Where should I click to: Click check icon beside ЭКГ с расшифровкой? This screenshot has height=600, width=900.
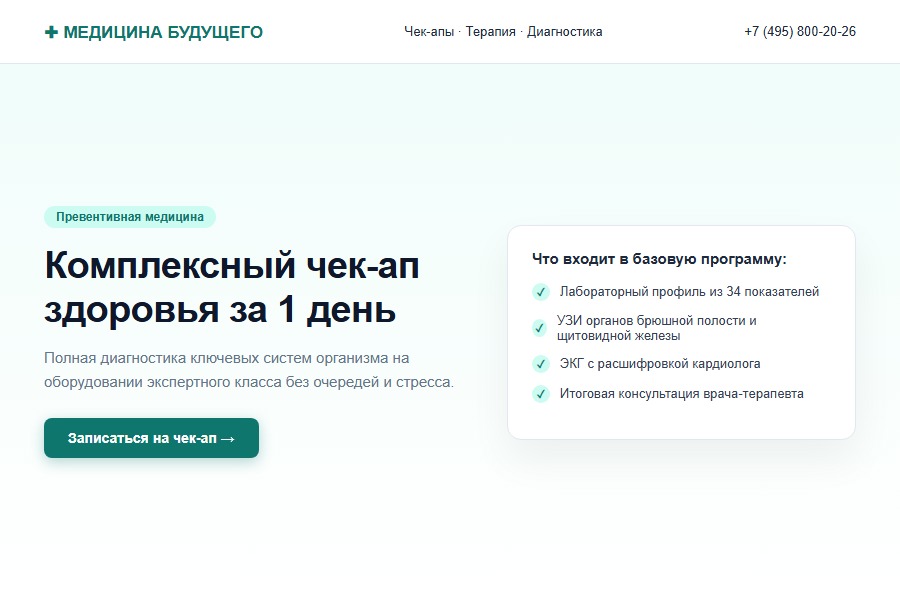[x=541, y=364]
